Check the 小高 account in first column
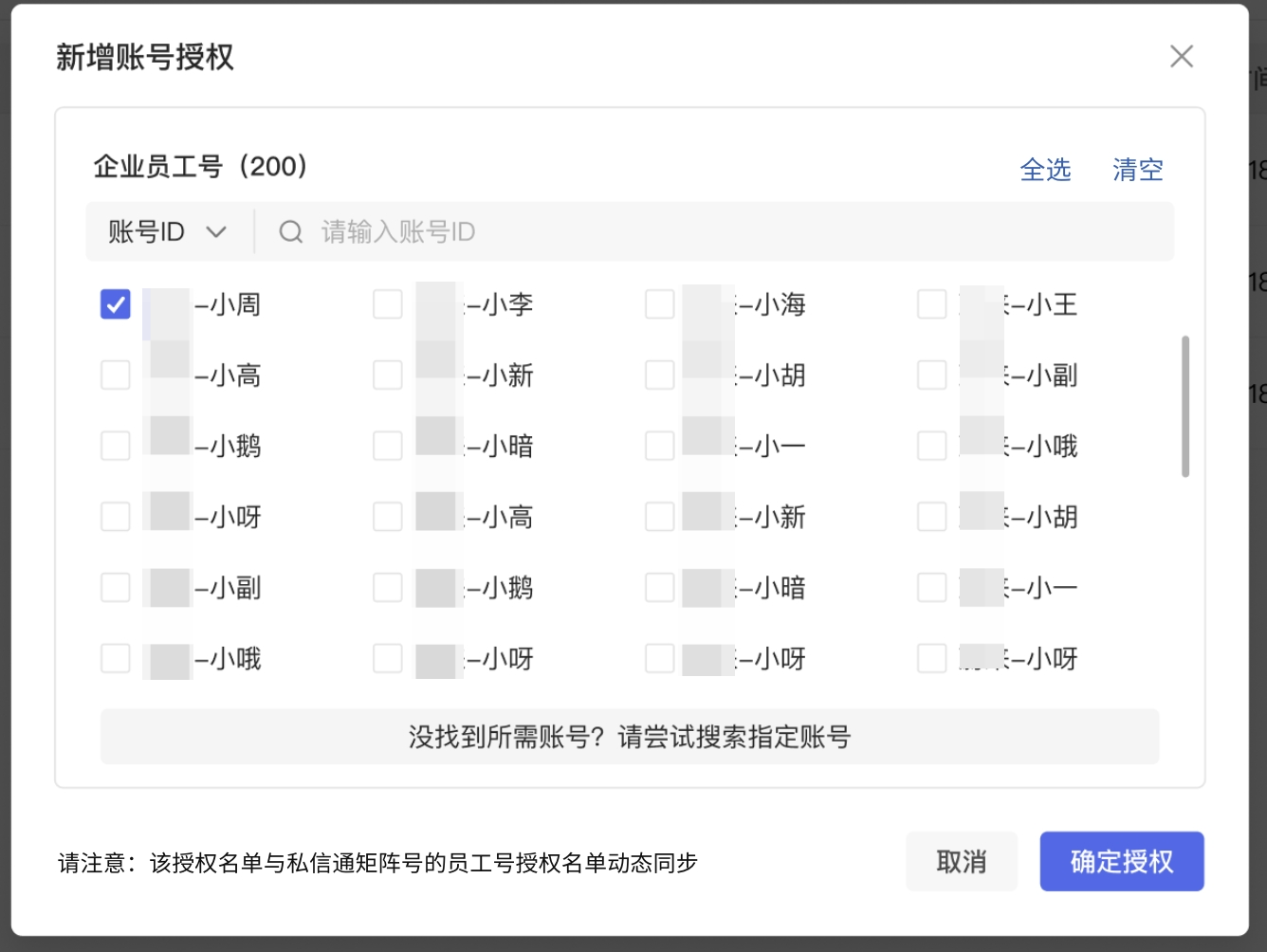Screen dimensions: 1267x952 coord(115,375)
